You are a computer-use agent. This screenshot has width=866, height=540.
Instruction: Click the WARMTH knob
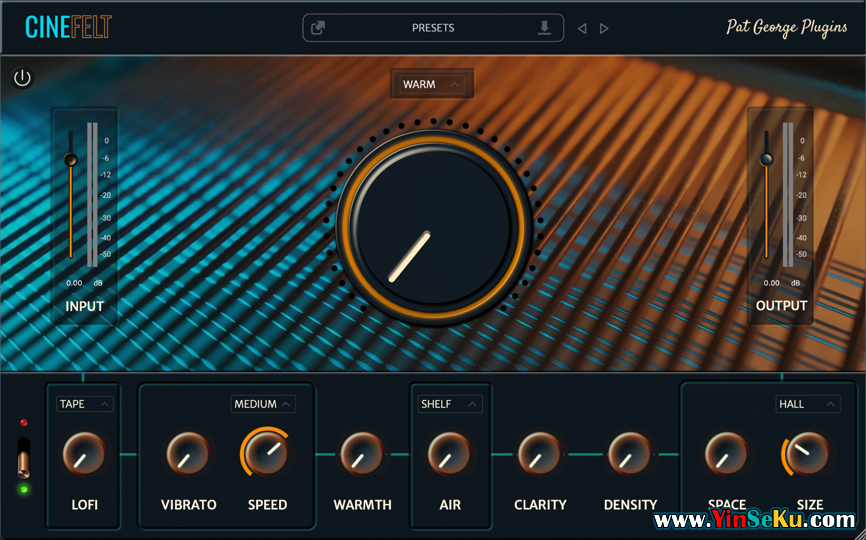click(362, 454)
